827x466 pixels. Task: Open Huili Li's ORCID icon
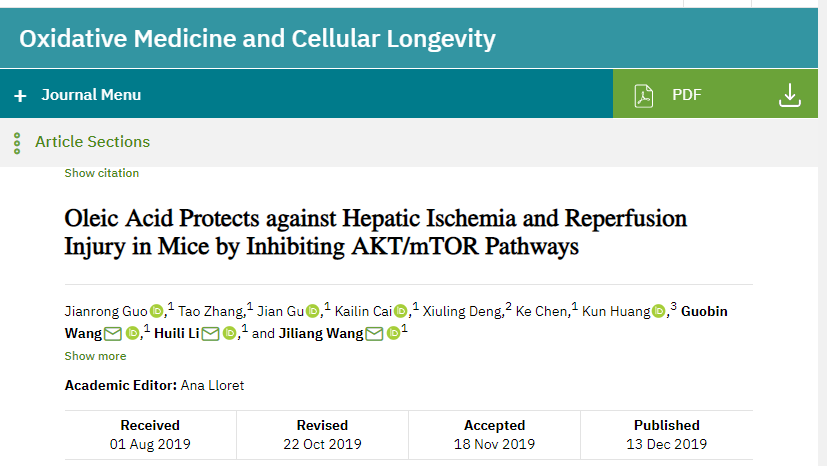pyautogui.click(x=229, y=334)
